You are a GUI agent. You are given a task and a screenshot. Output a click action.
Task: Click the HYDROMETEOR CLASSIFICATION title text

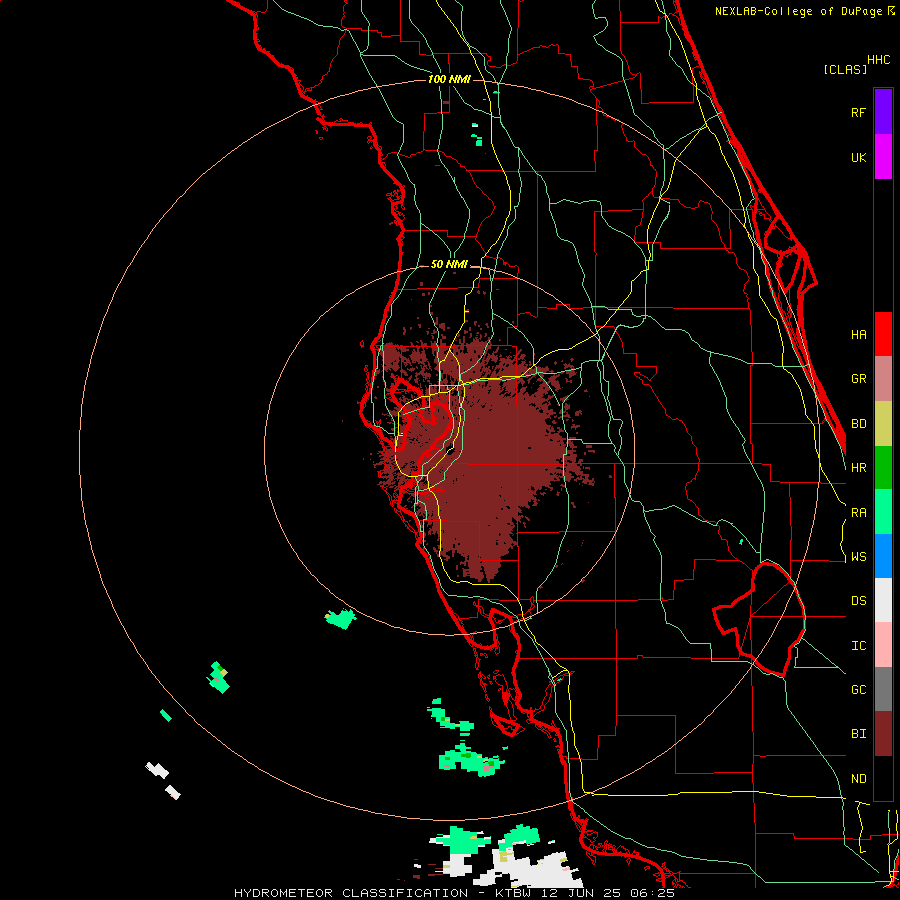tap(351, 893)
